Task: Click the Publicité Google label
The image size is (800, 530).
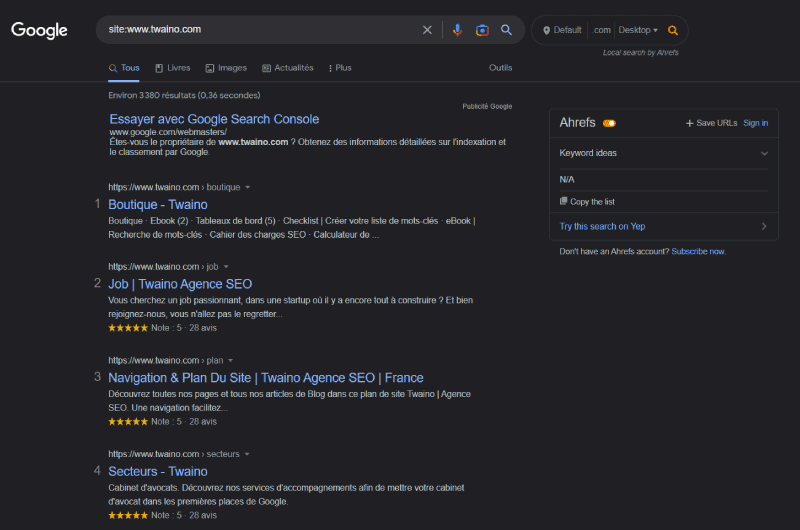Action: coord(487,107)
